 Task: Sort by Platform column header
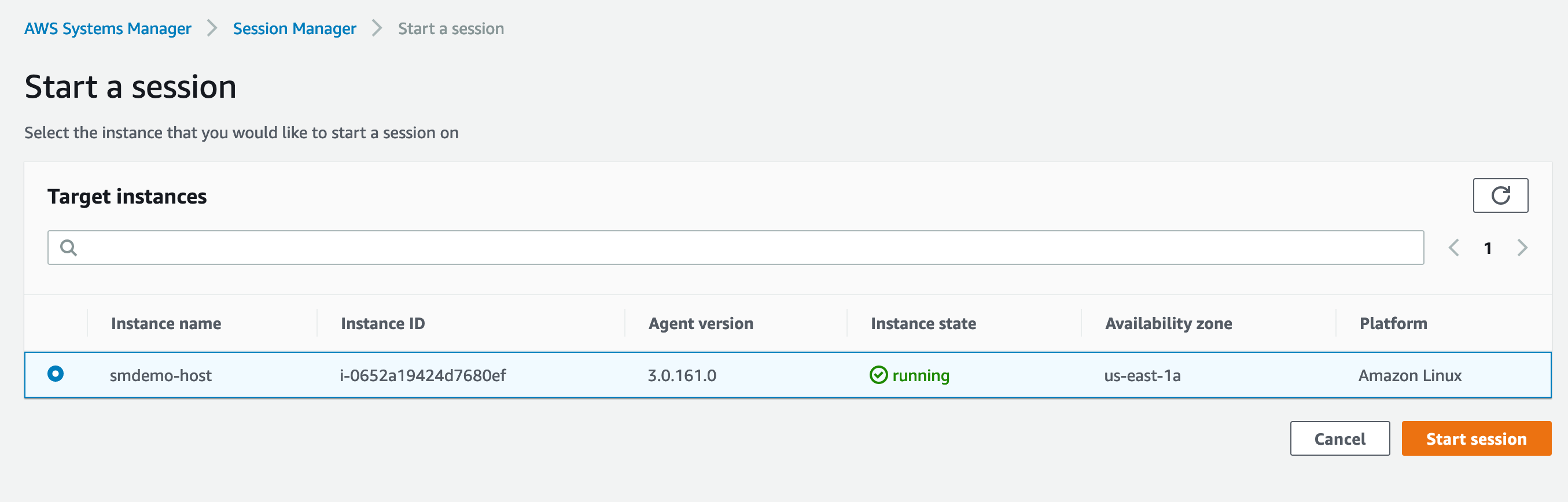[1393, 323]
